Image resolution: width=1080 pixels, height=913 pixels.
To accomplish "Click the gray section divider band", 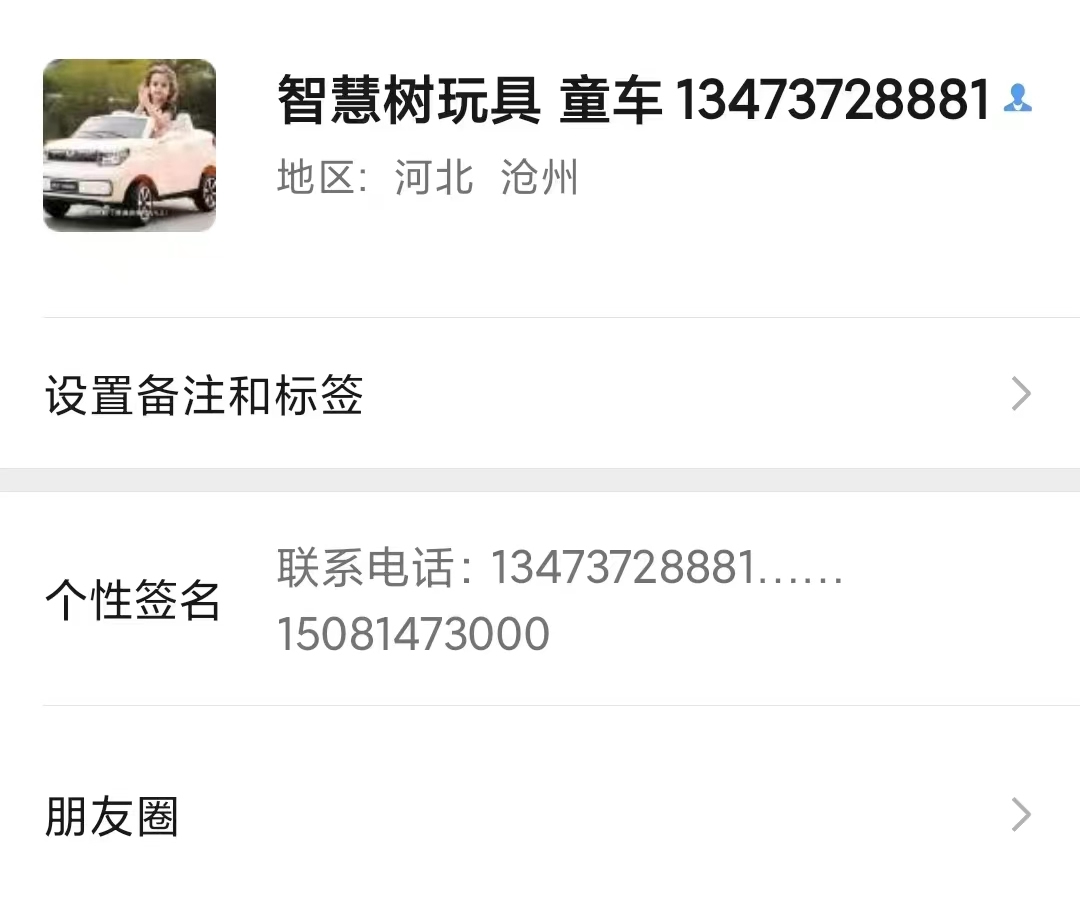I will click(x=540, y=480).
